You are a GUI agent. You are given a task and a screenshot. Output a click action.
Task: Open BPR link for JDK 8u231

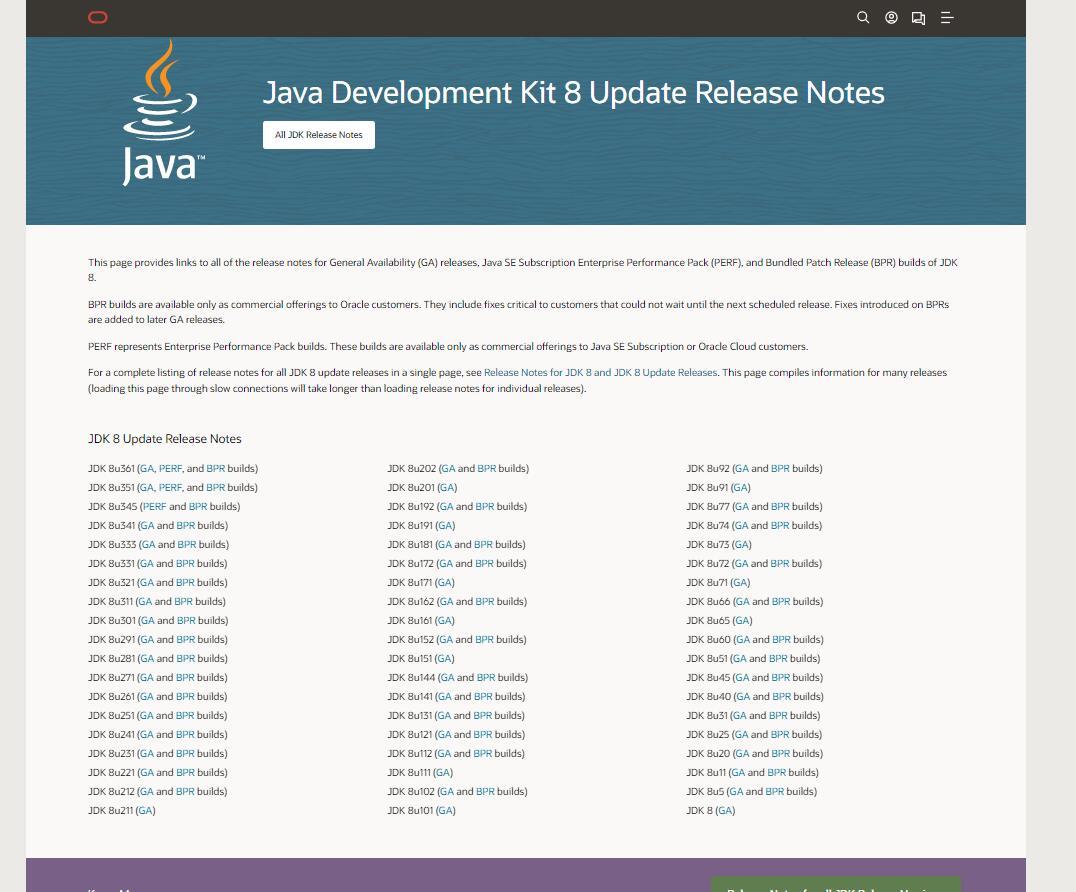click(x=185, y=753)
